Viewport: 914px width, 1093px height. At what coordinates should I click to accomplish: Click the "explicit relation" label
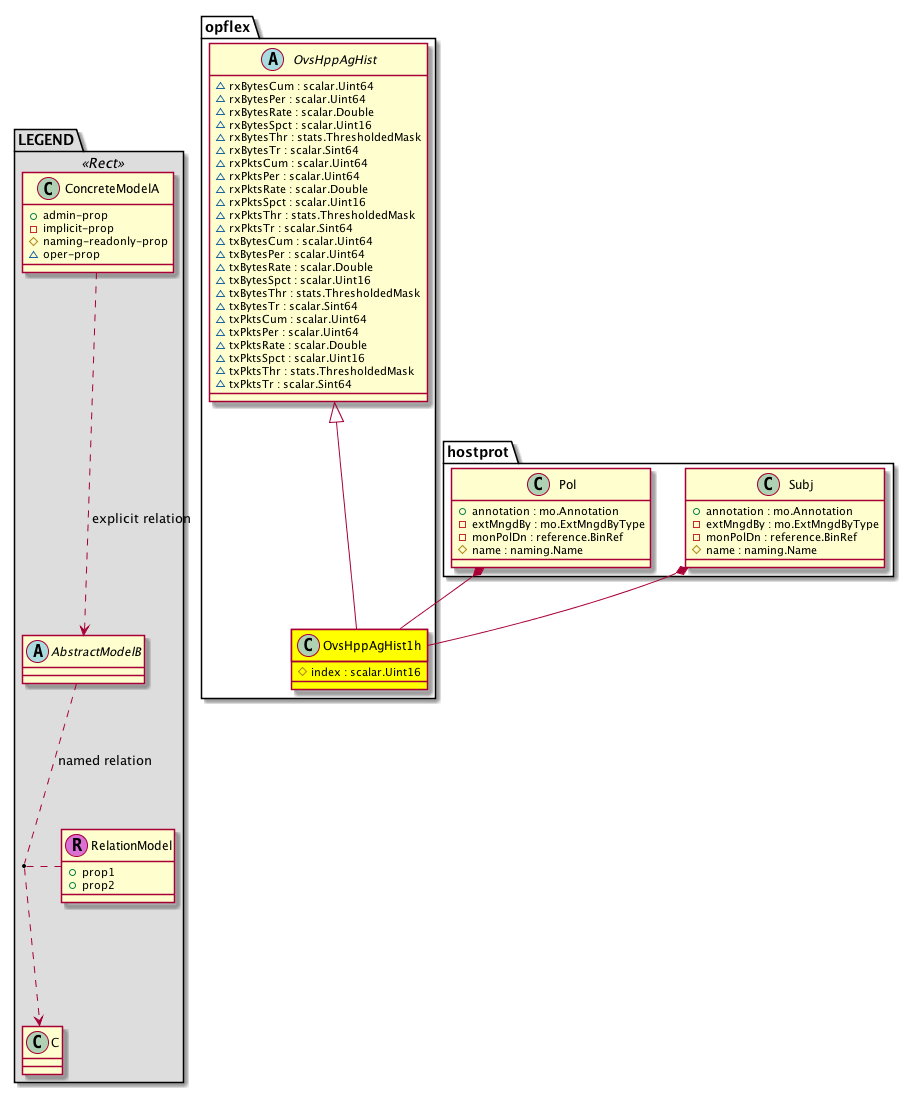click(x=140, y=519)
